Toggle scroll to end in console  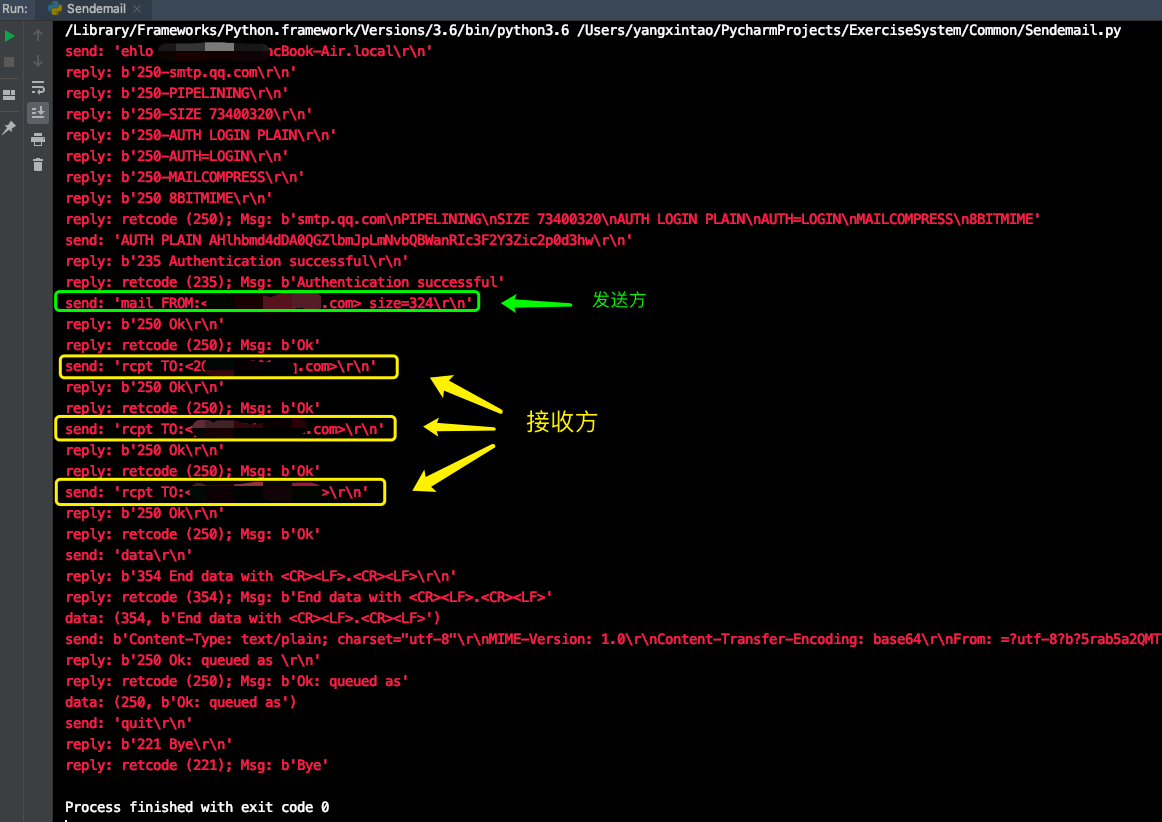[38, 112]
